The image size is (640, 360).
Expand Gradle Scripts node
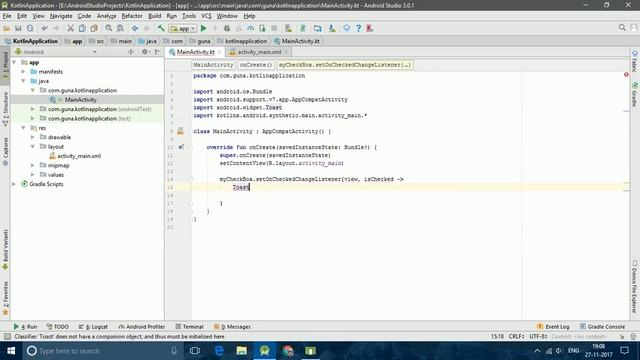pos(14,184)
